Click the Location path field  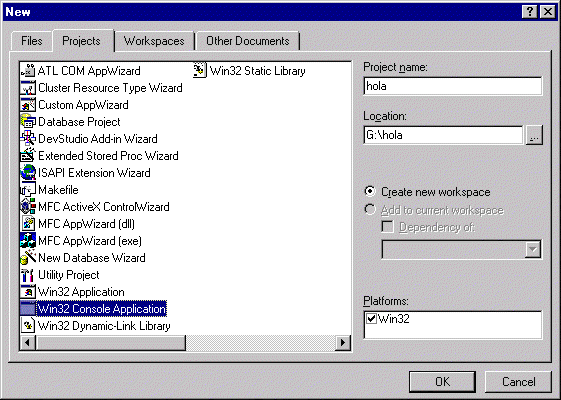(443, 135)
